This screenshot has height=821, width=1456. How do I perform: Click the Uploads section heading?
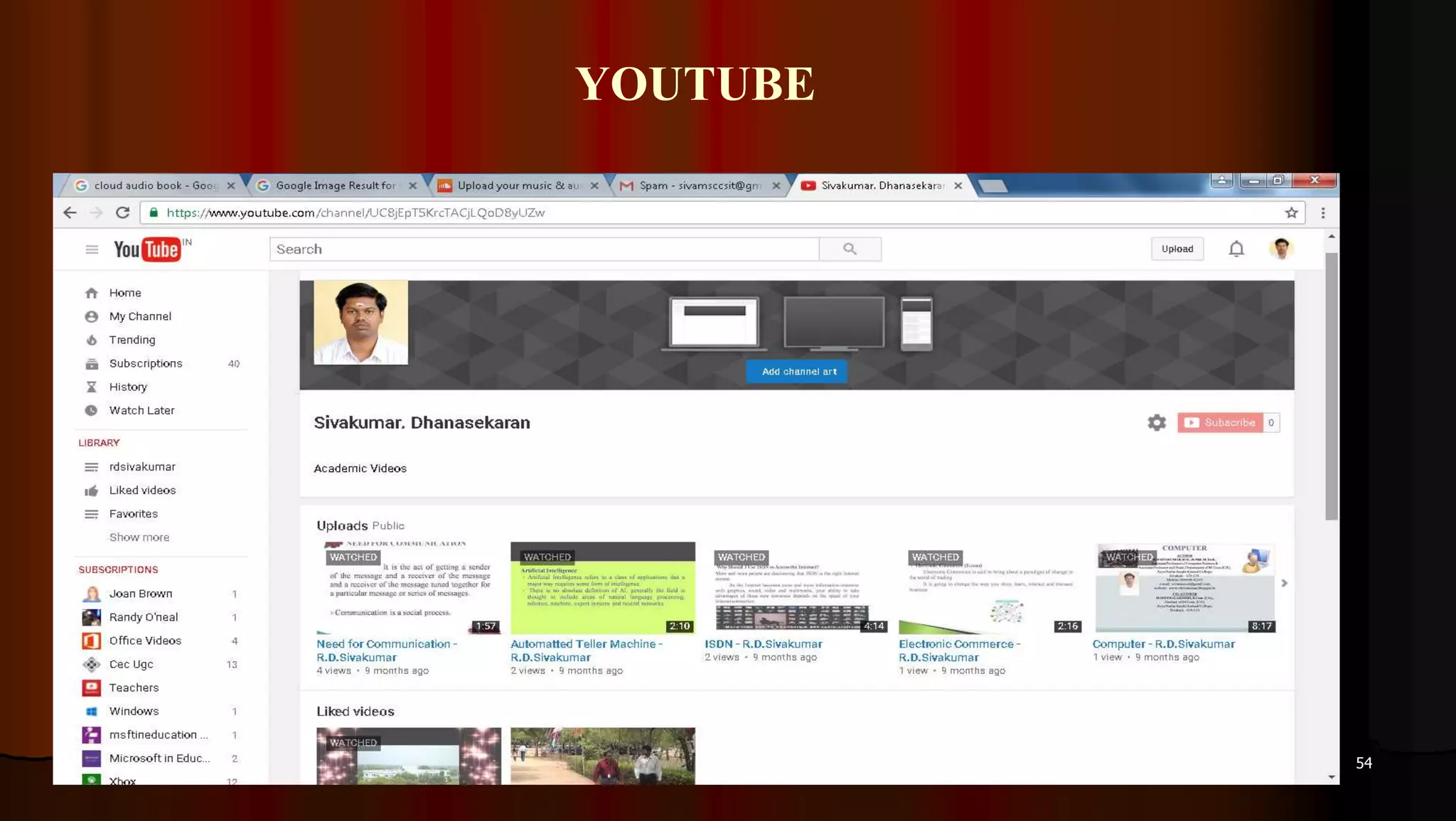click(x=342, y=526)
